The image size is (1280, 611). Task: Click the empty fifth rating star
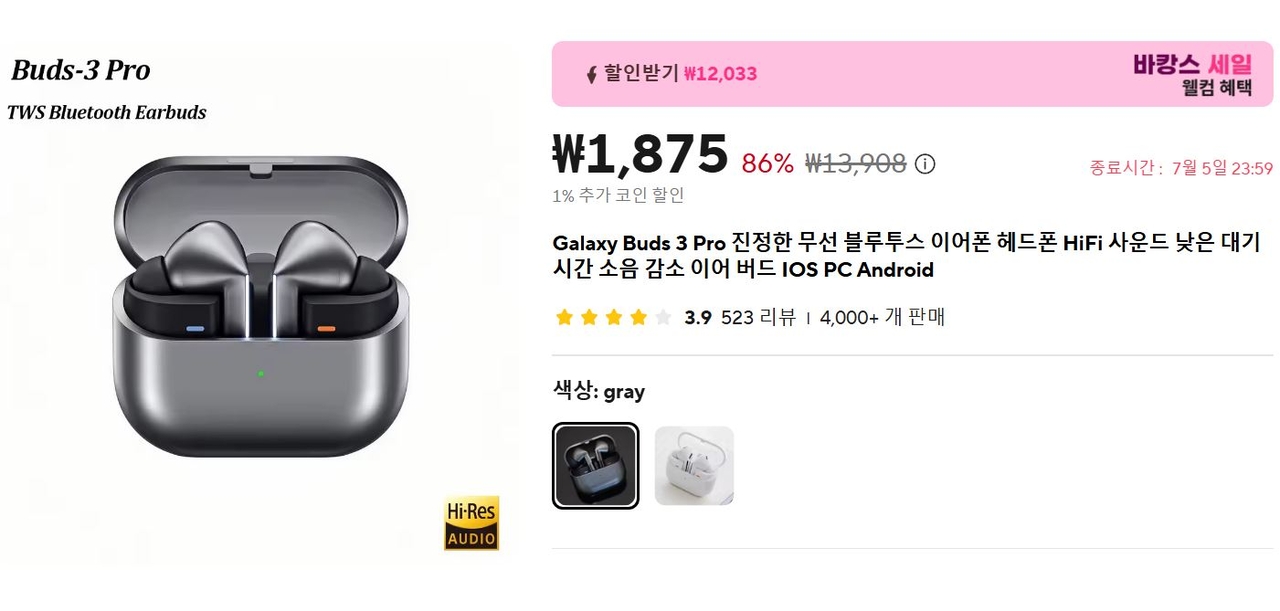(663, 318)
